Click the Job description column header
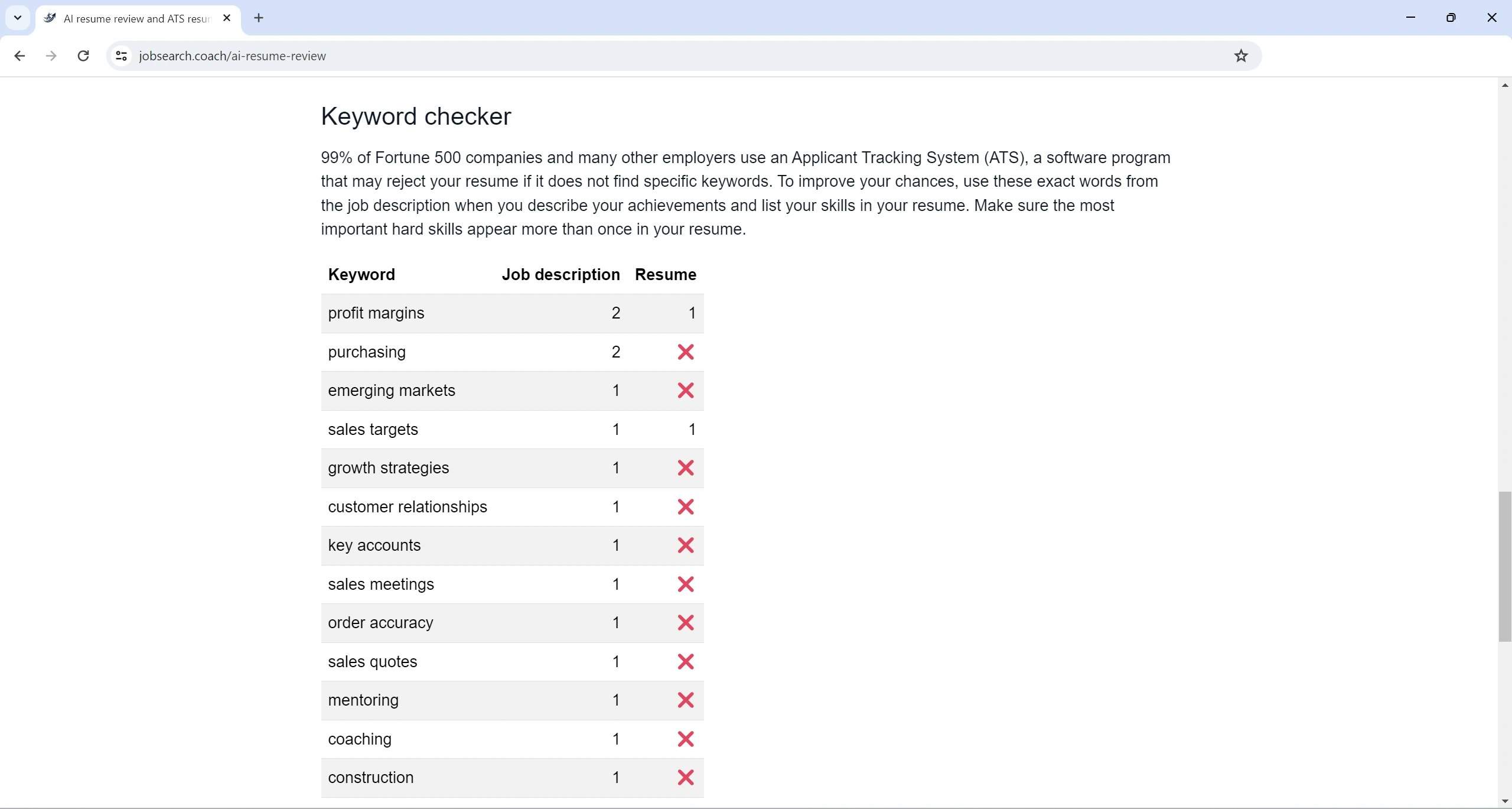The image size is (1512, 809). [561, 275]
